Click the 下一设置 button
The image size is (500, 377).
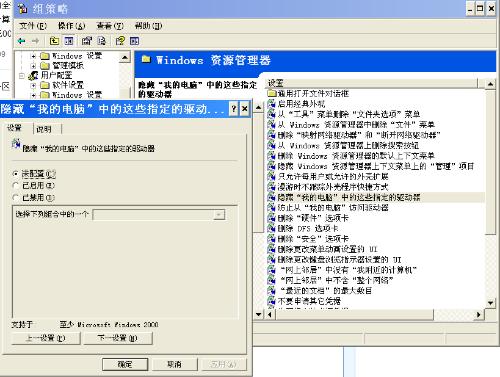tap(118, 338)
